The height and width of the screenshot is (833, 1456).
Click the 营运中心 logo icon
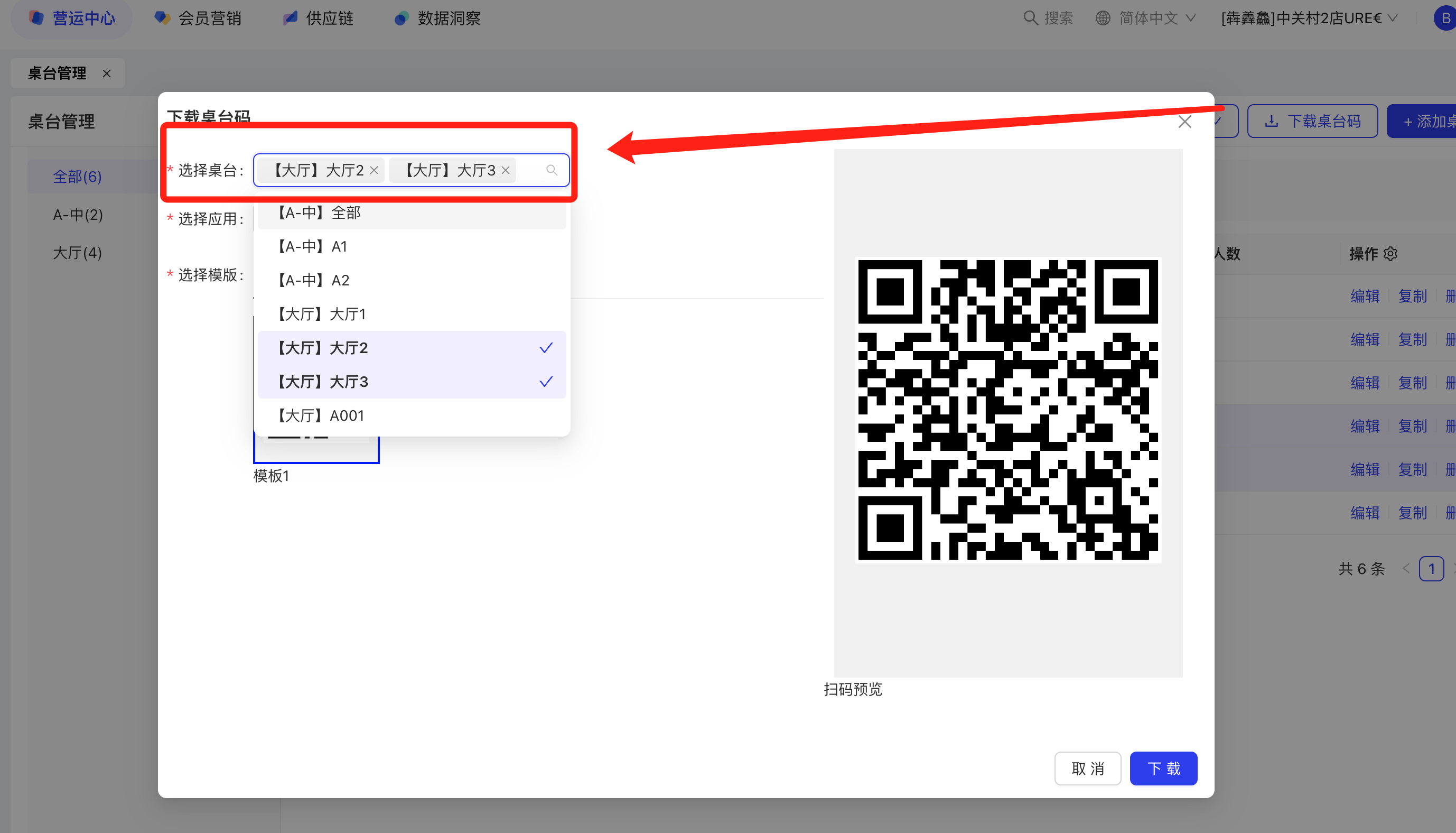pos(37,18)
